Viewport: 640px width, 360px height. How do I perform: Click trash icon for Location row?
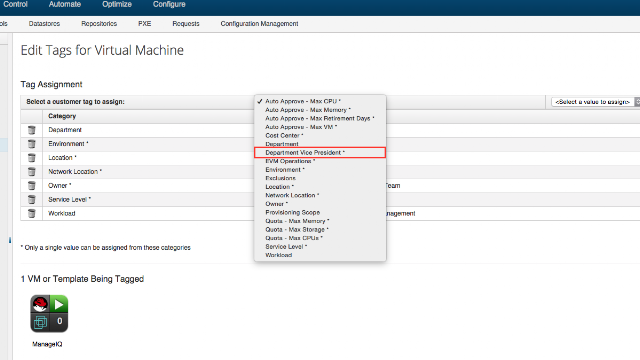pos(31,158)
